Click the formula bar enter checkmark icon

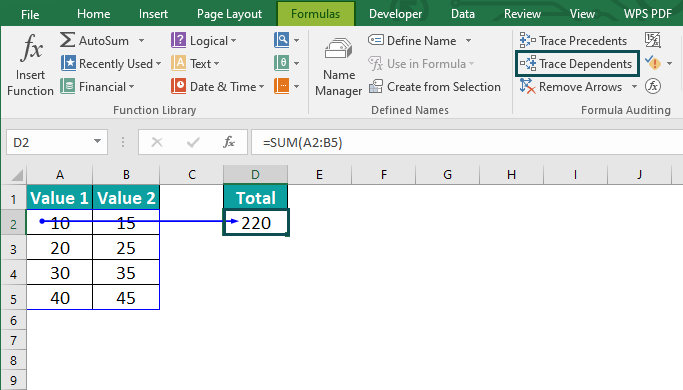pyautogui.click(x=193, y=142)
